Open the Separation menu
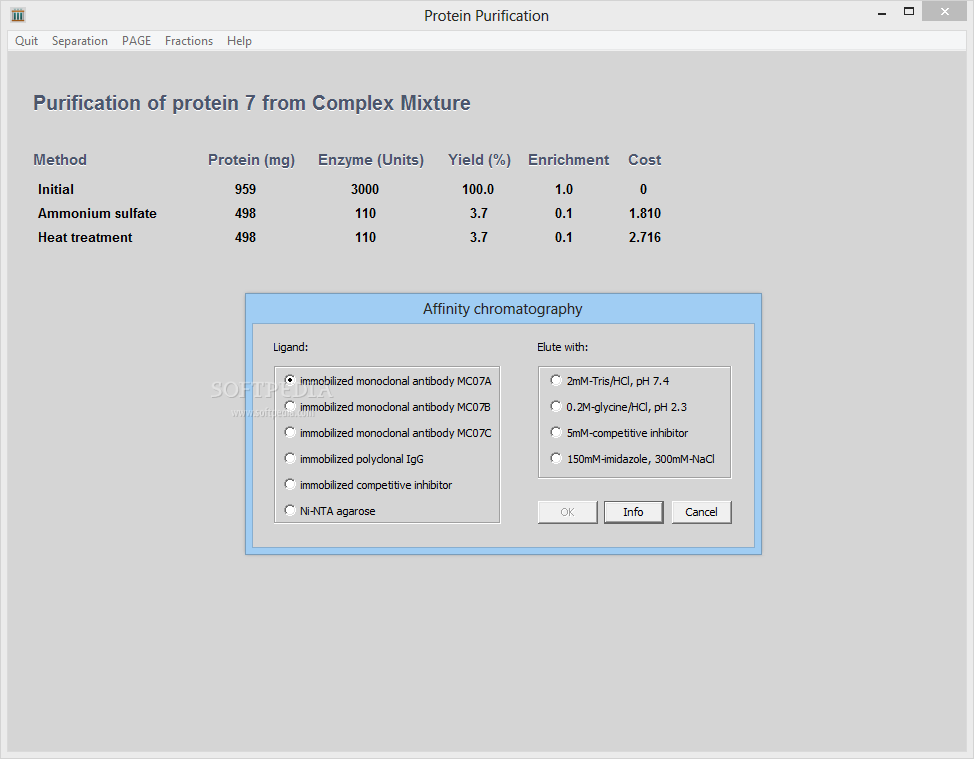The height and width of the screenshot is (759, 974). [80, 41]
